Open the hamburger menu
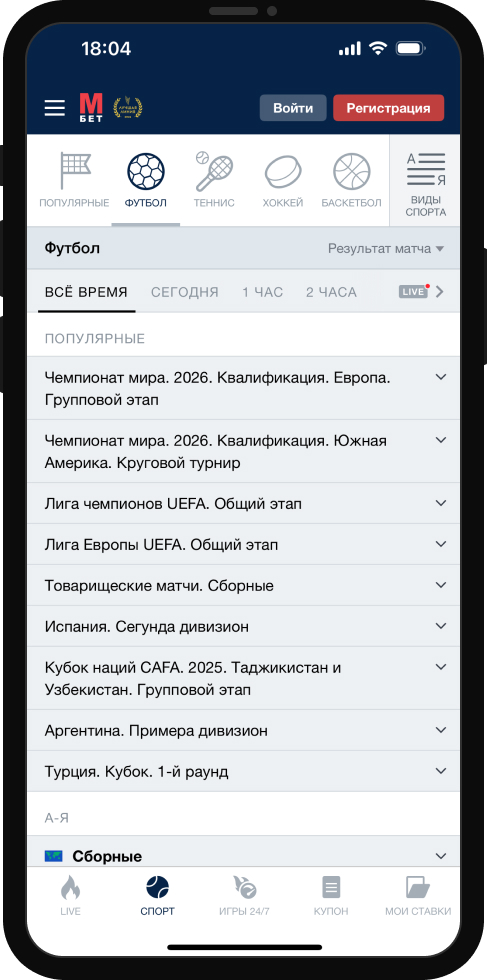The width and height of the screenshot is (487, 980). coord(55,108)
